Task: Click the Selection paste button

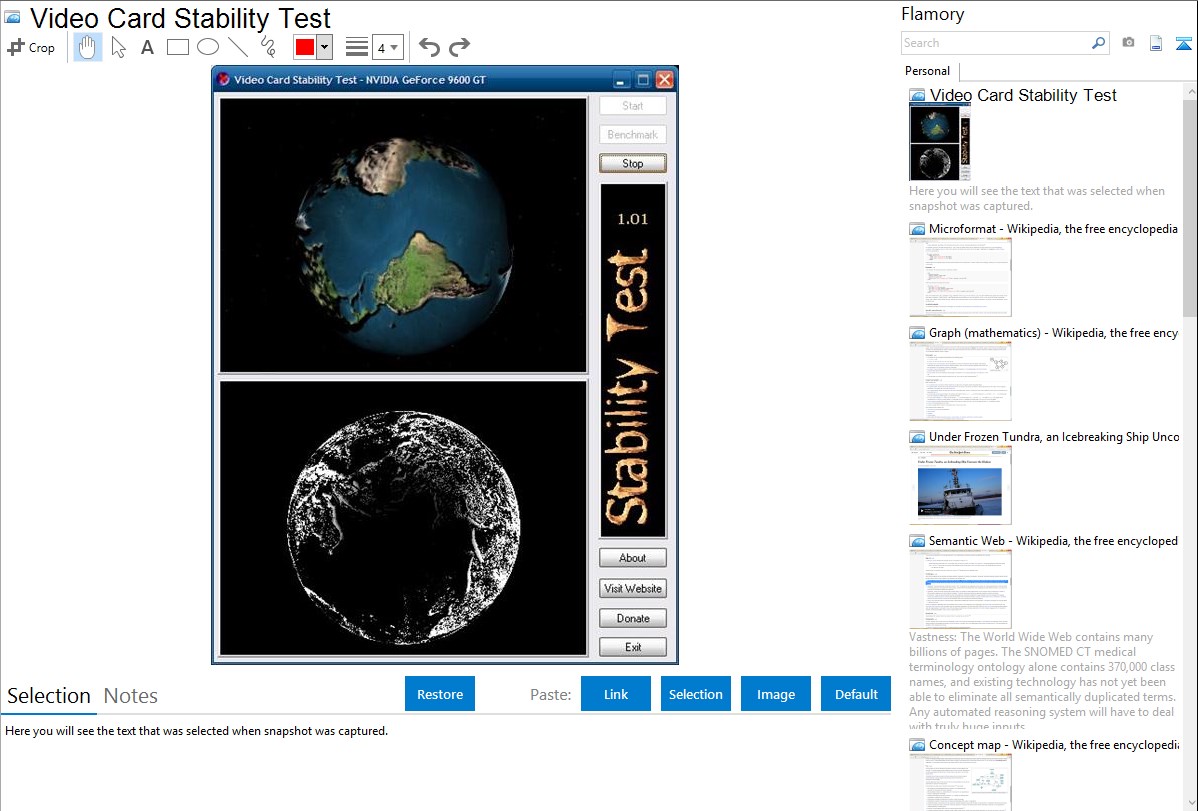Action: pos(696,694)
